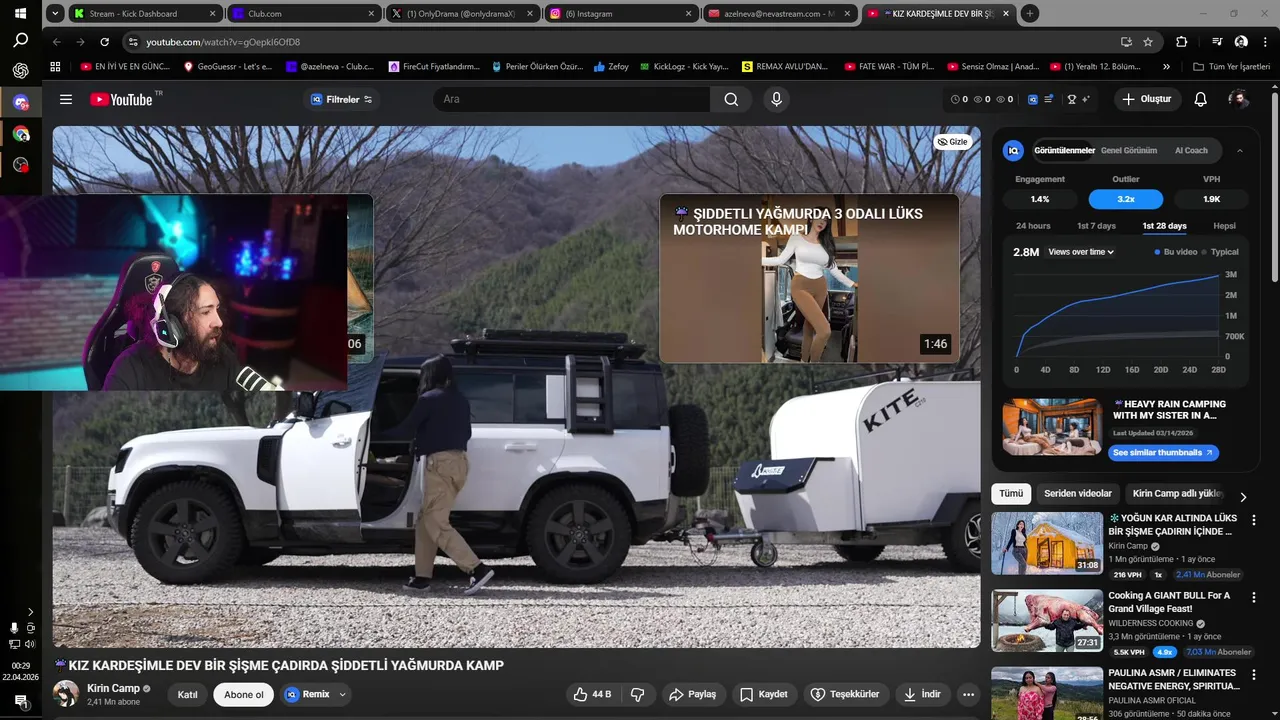Select the Outlier 3.2x metric pill
The height and width of the screenshot is (720, 1280).
coord(1126,199)
